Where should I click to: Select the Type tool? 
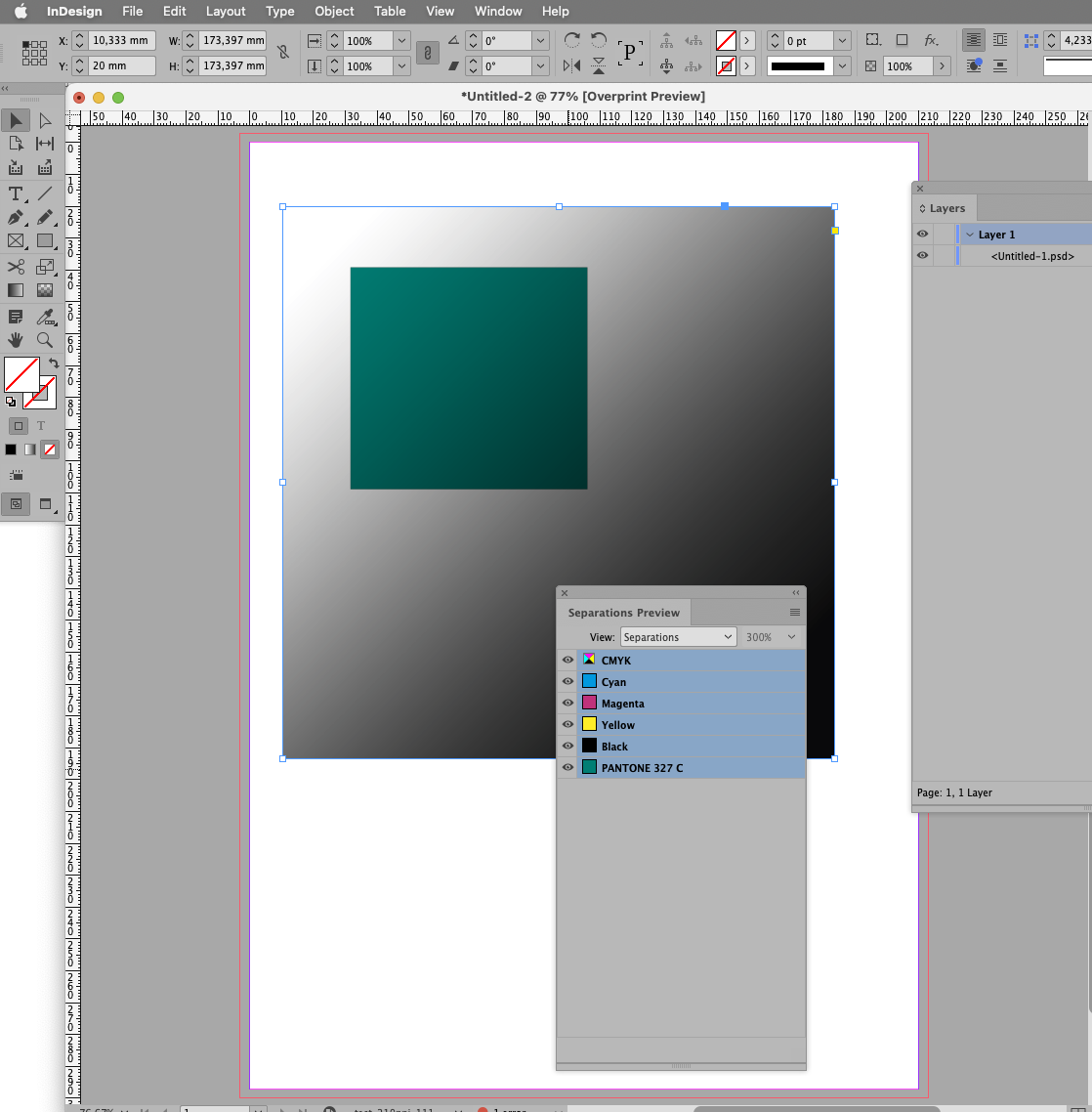tap(16, 193)
